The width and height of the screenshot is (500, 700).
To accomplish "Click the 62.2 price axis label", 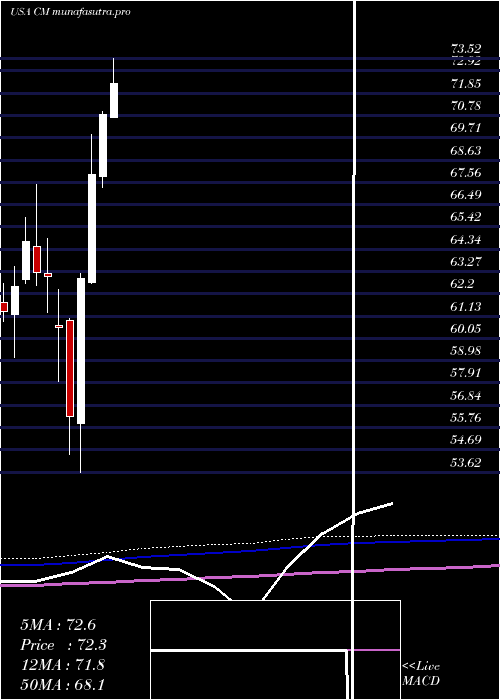I will [463, 284].
